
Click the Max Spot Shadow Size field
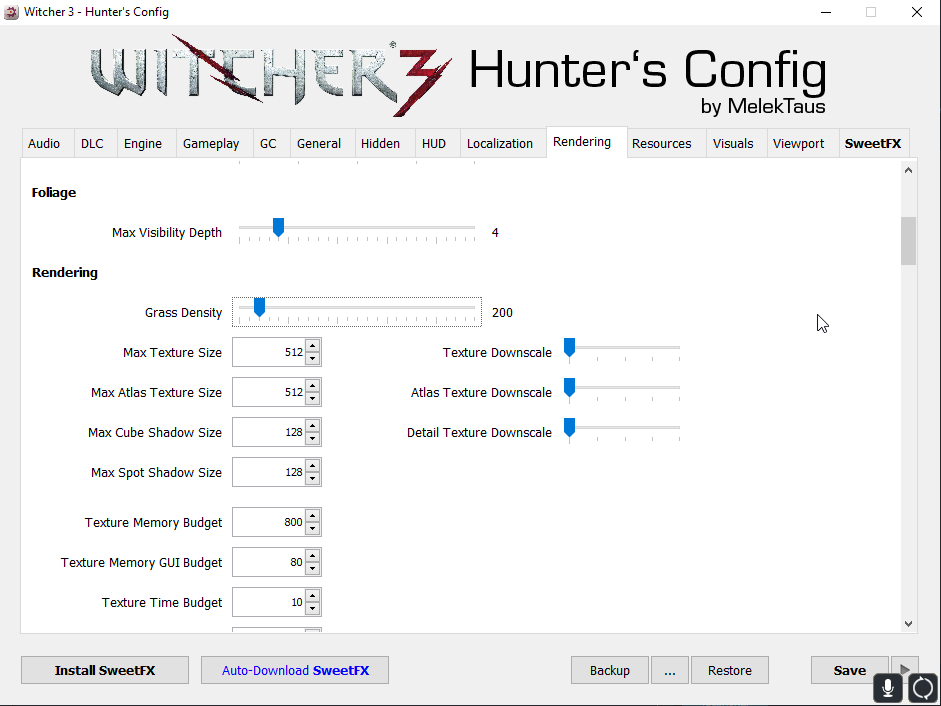(x=269, y=472)
